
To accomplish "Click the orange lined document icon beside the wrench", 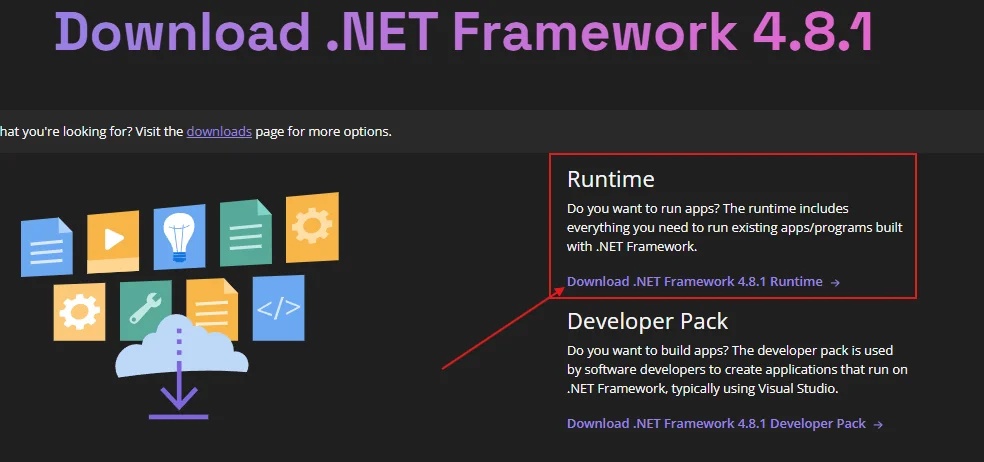I will point(212,309).
